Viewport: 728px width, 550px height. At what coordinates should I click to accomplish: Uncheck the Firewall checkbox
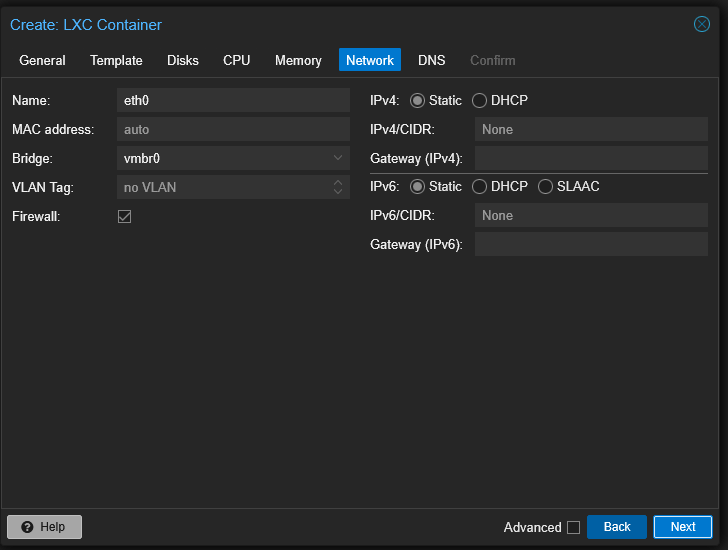[x=124, y=216]
